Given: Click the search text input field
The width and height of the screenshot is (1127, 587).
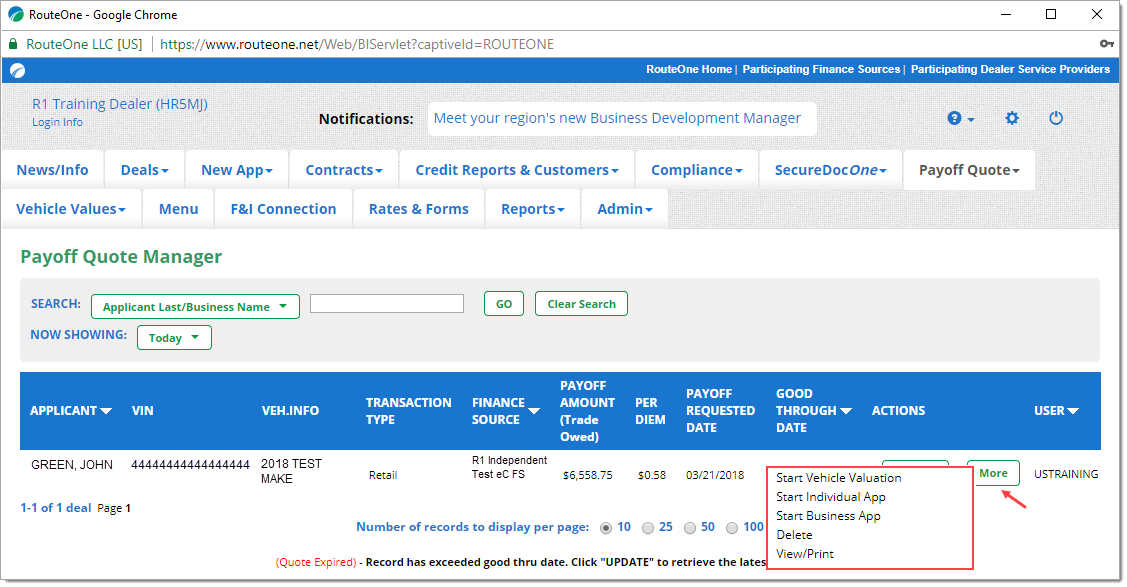Looking at the screenshot, I should 387,304.
